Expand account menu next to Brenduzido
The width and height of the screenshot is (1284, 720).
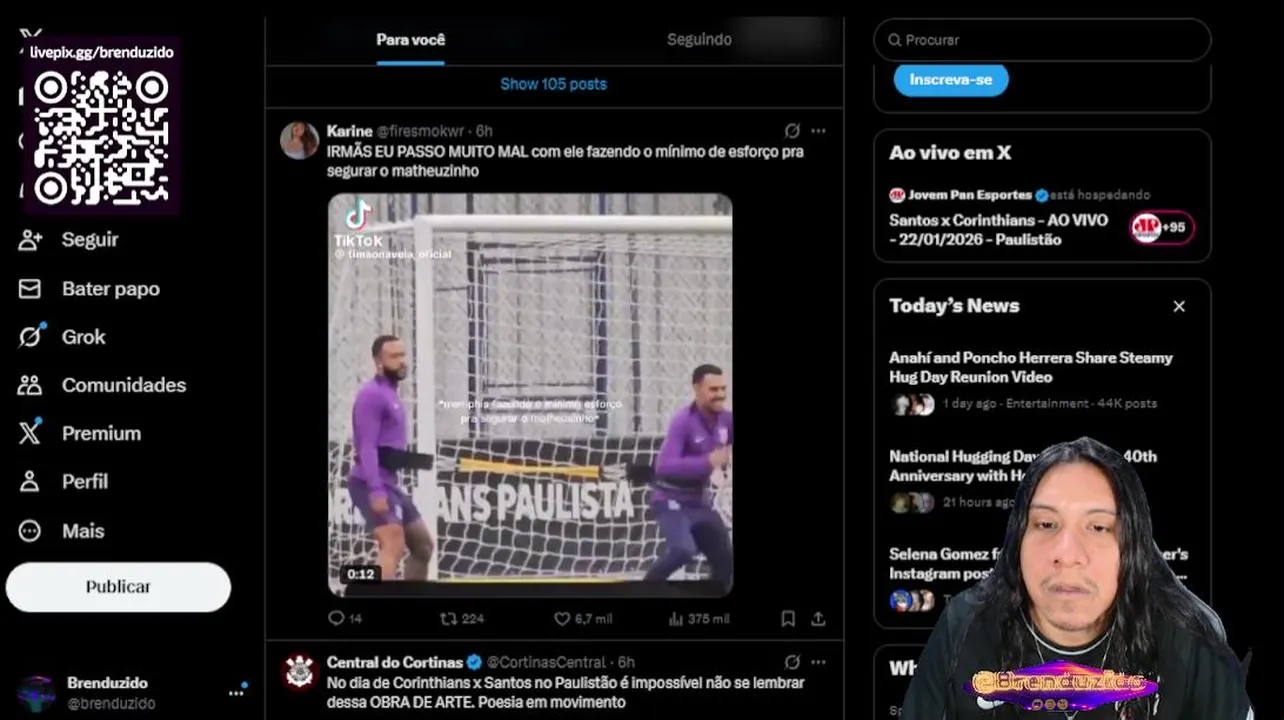coord(237,691)
